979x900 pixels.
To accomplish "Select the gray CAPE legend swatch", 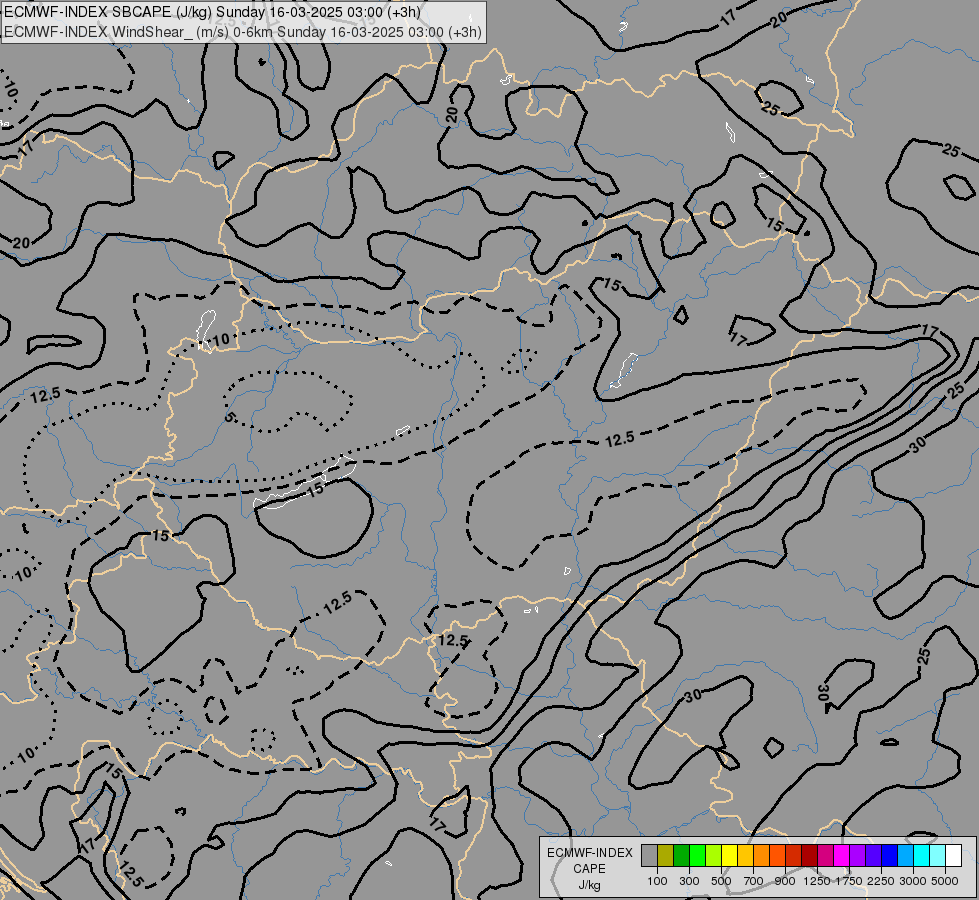I will tap(649, 855).
